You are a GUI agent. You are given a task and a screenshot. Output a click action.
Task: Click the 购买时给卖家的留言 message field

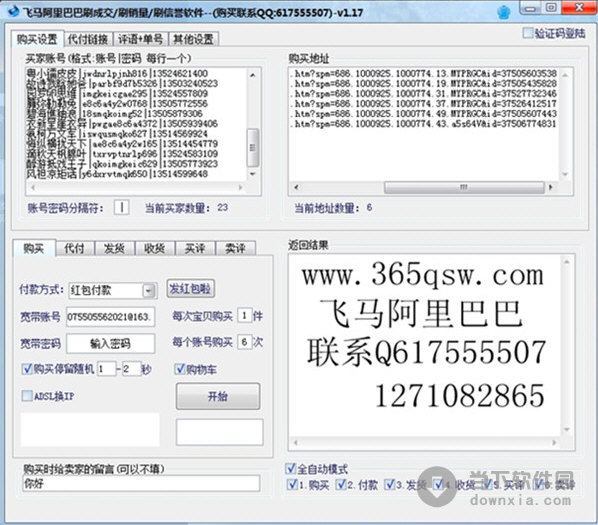click(141, 483)
